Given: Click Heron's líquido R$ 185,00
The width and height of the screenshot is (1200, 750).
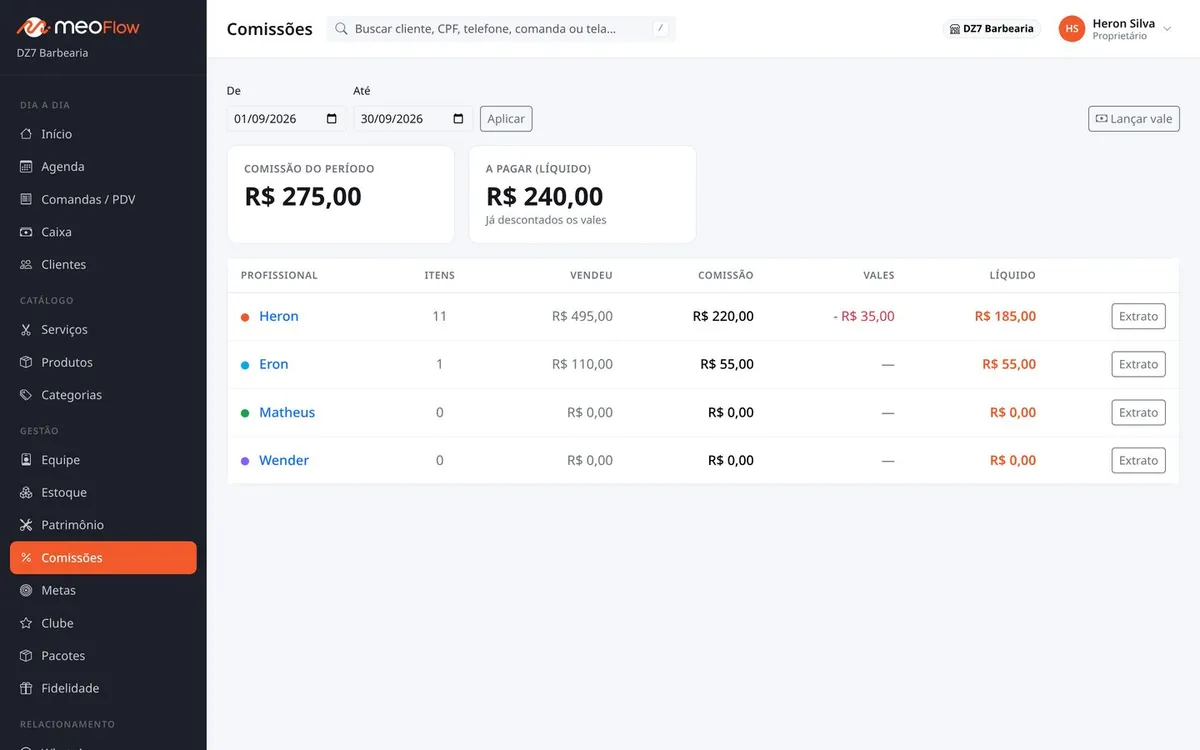Looking at the screenshot, I should pyautogui.click(x=1005, y=316).
